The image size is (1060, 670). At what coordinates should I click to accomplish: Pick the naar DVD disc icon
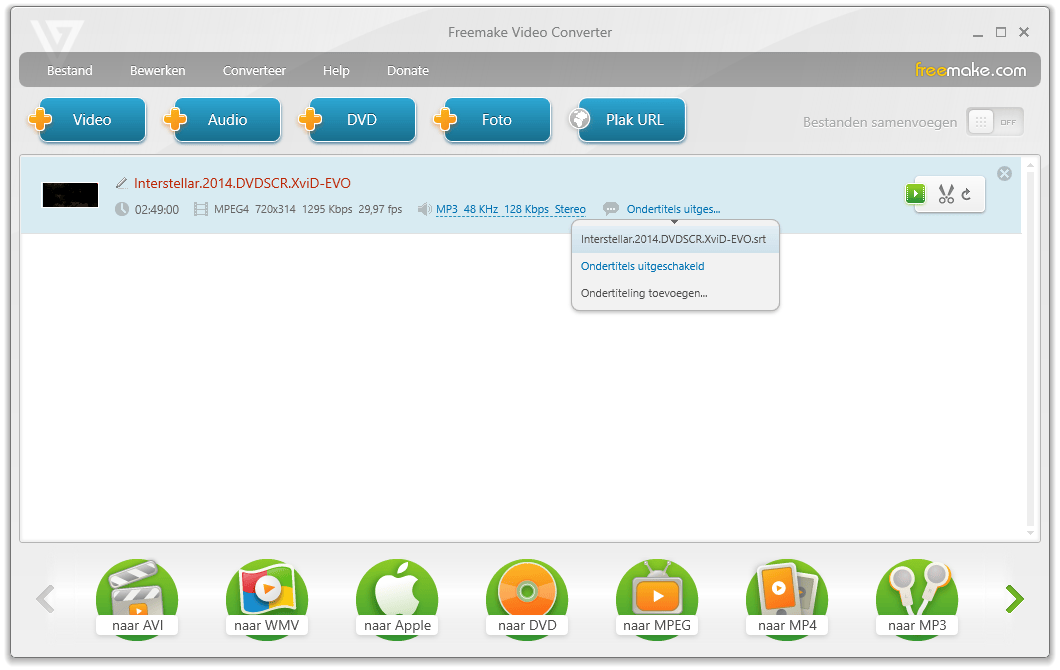(x=527, y=598)
